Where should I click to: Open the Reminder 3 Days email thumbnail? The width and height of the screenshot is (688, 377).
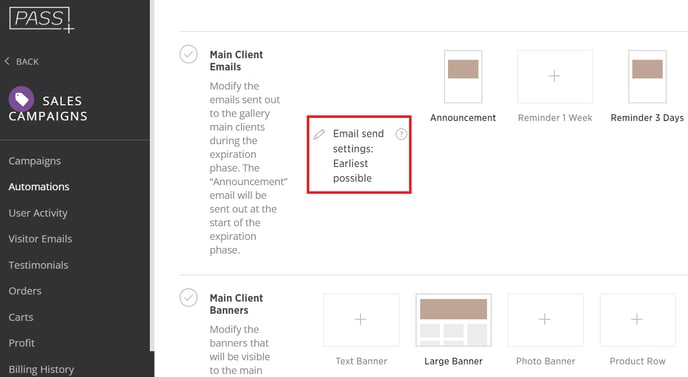tap(647, 76)
